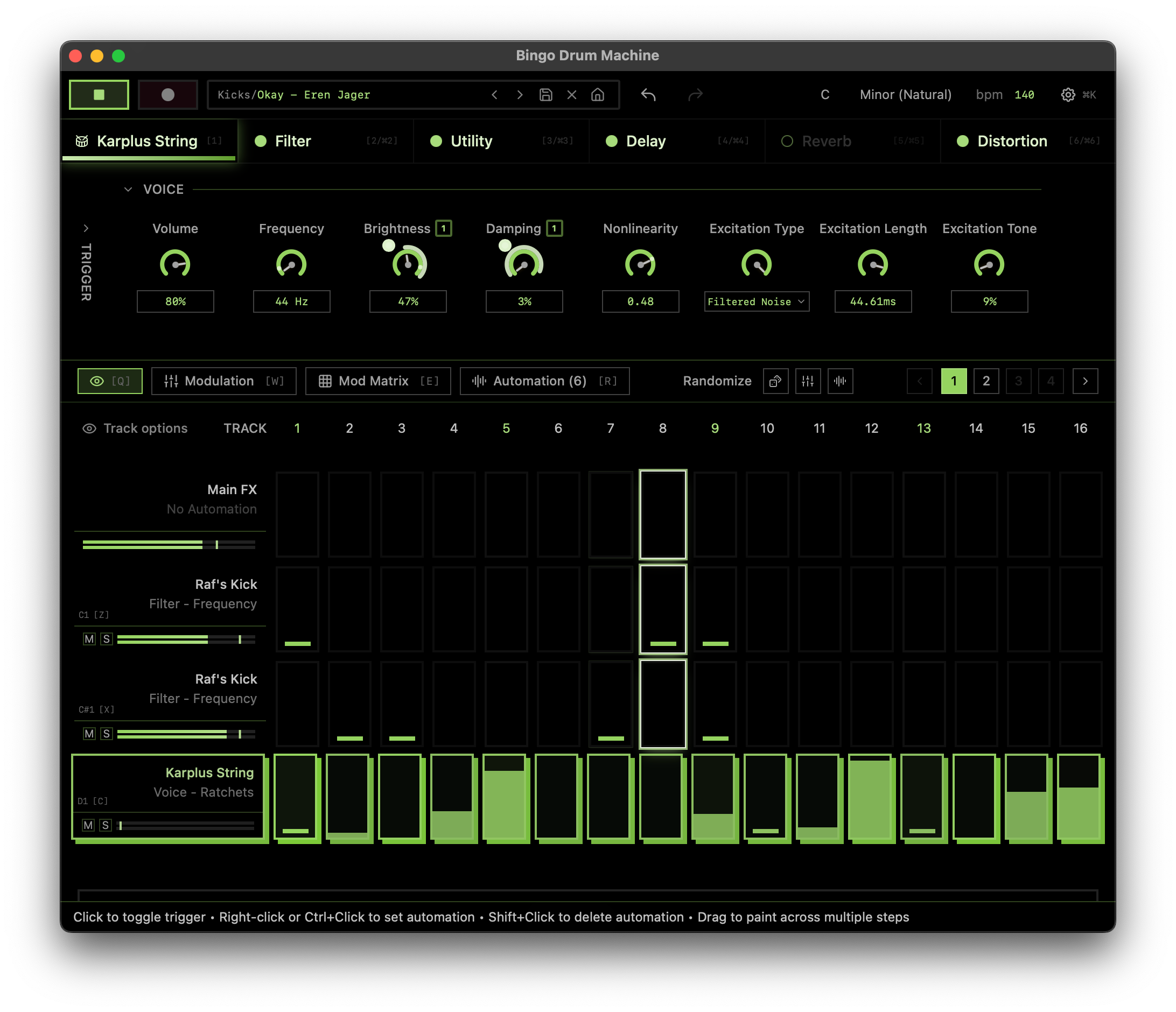
Task: Save the current preset
Action: (545, 95)
